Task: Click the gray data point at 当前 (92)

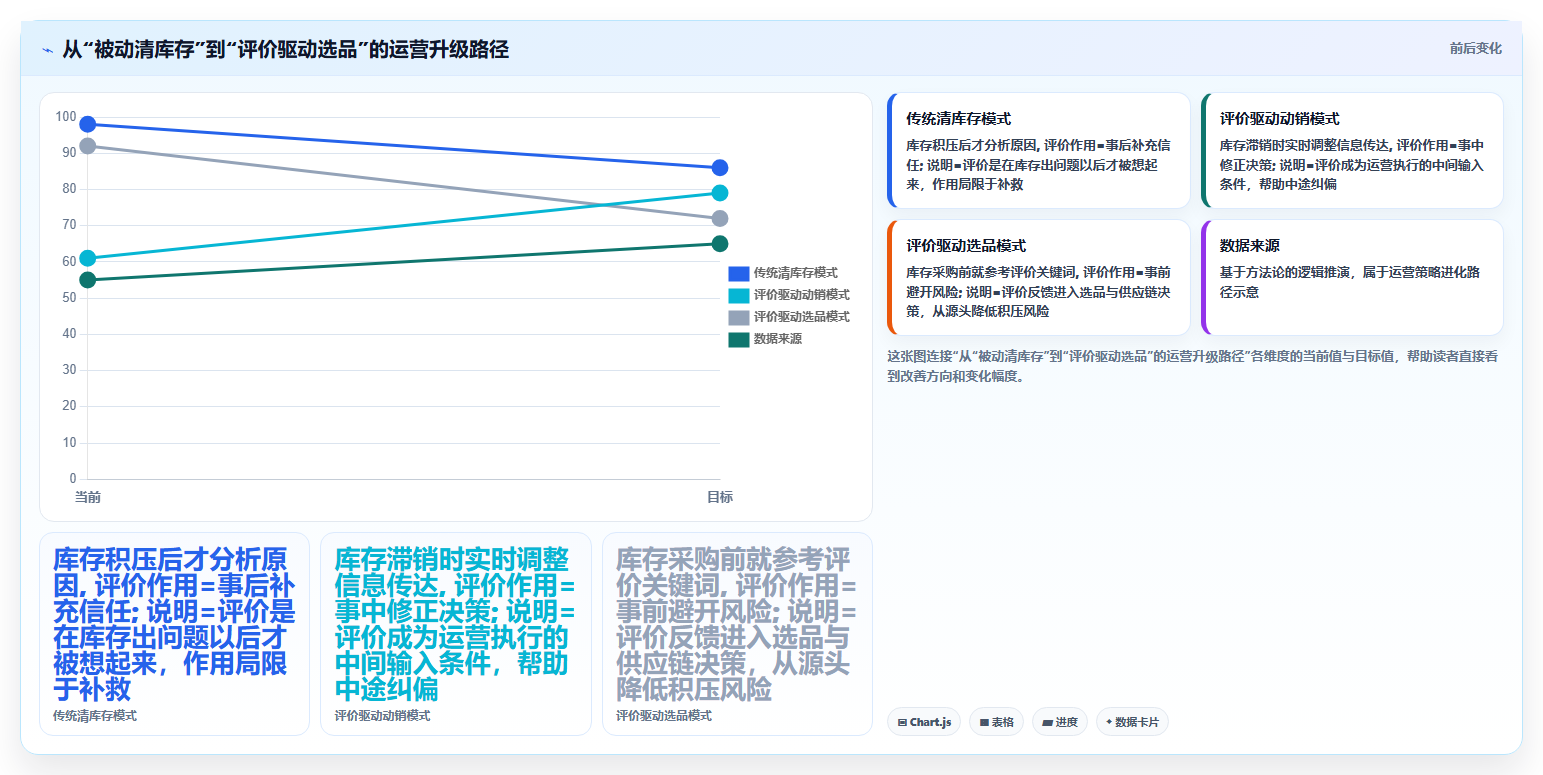Action: coord(88,146)
